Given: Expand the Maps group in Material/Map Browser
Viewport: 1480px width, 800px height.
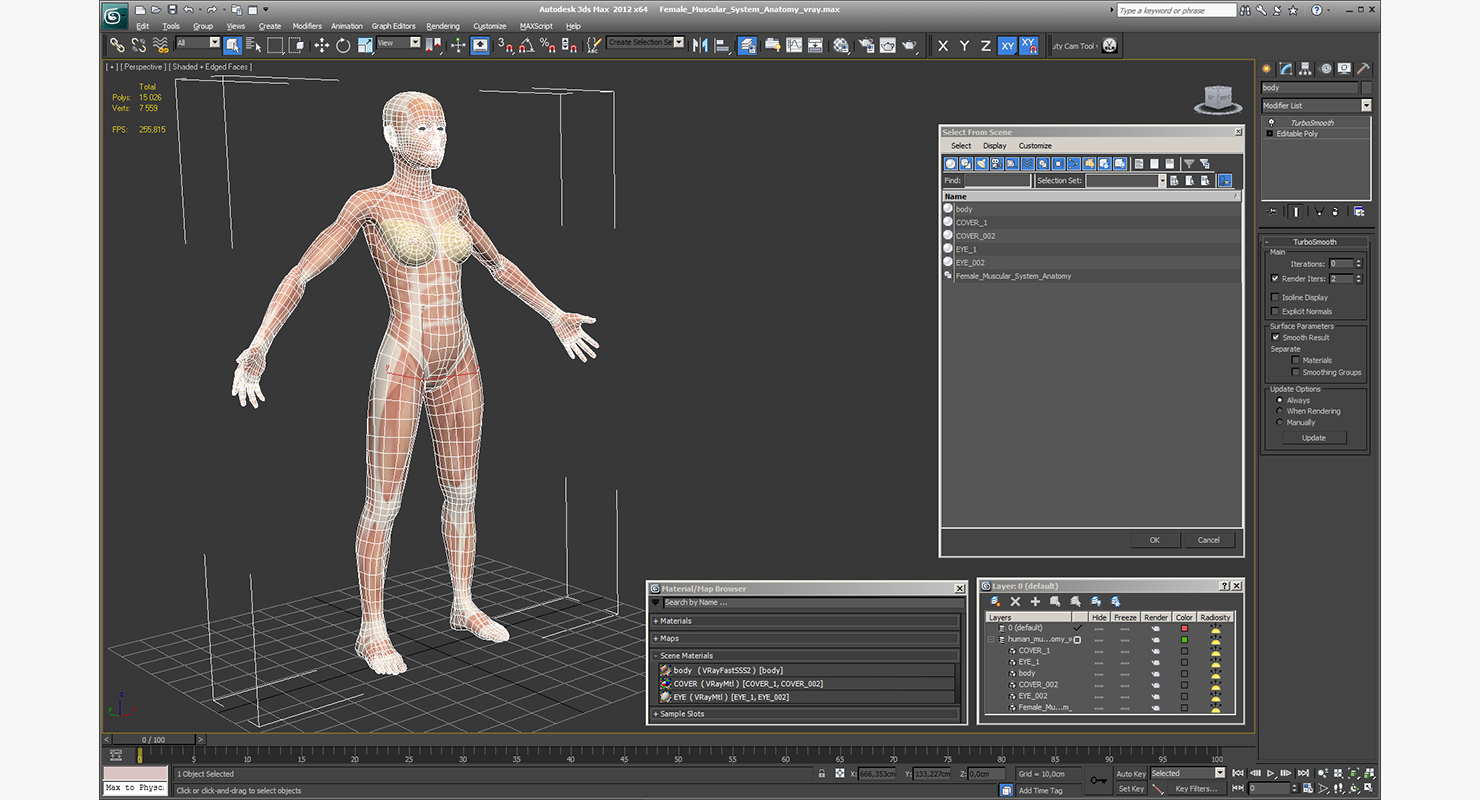Looking at the screenshot, I should [805, 638].
